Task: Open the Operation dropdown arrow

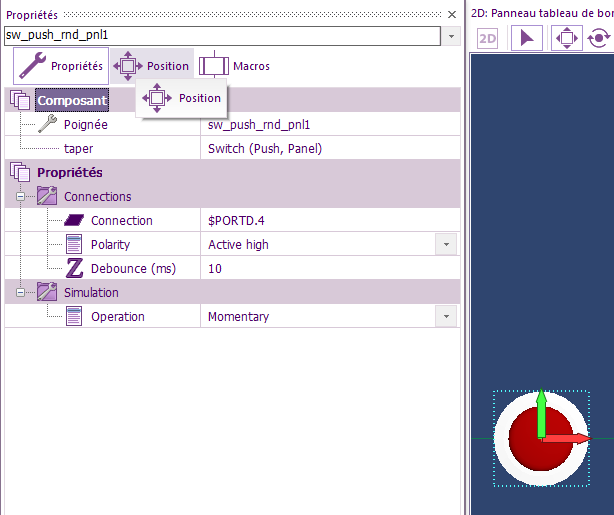Action: pyautogui.click(x=446, y=316)
